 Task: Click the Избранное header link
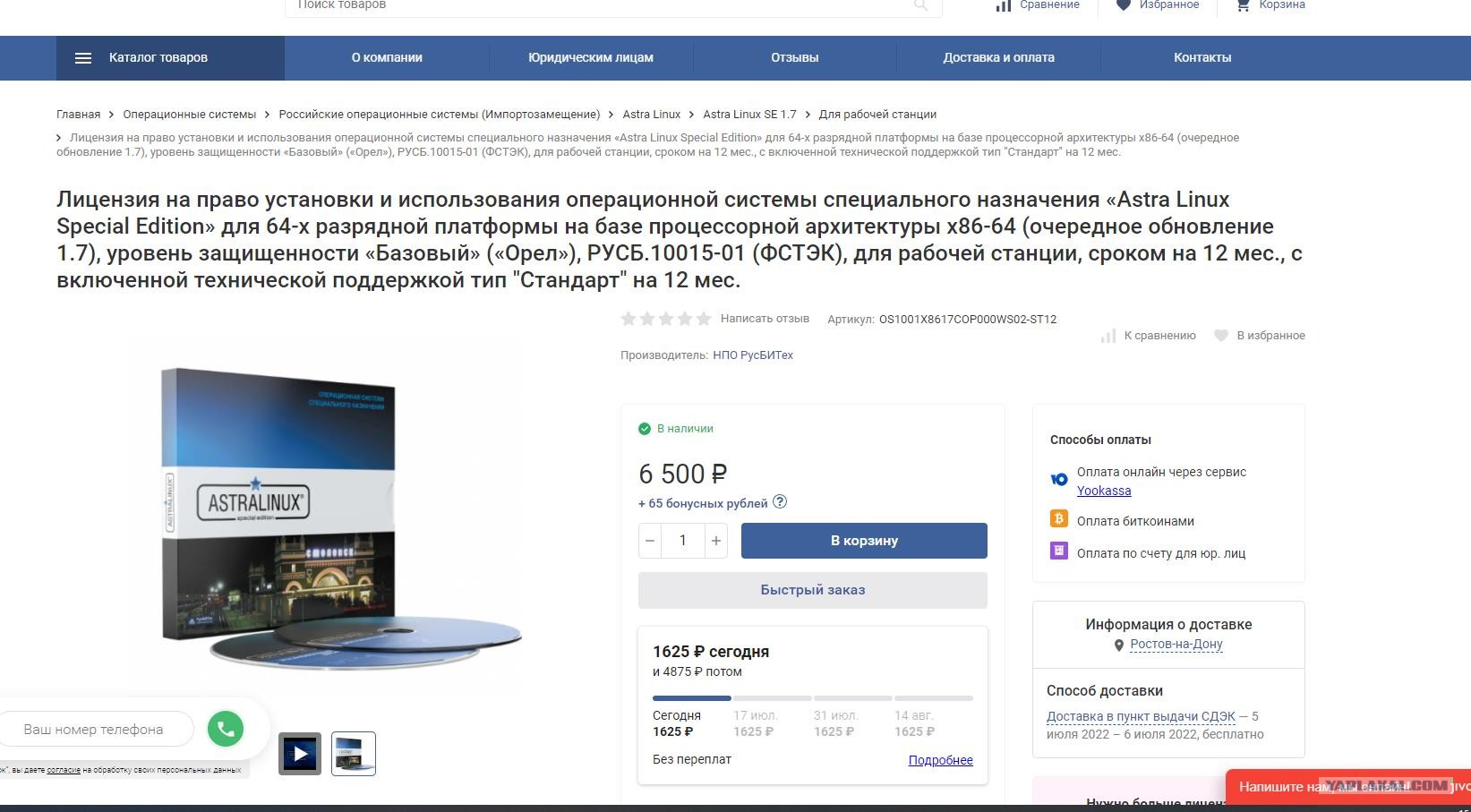point(1169,5)
